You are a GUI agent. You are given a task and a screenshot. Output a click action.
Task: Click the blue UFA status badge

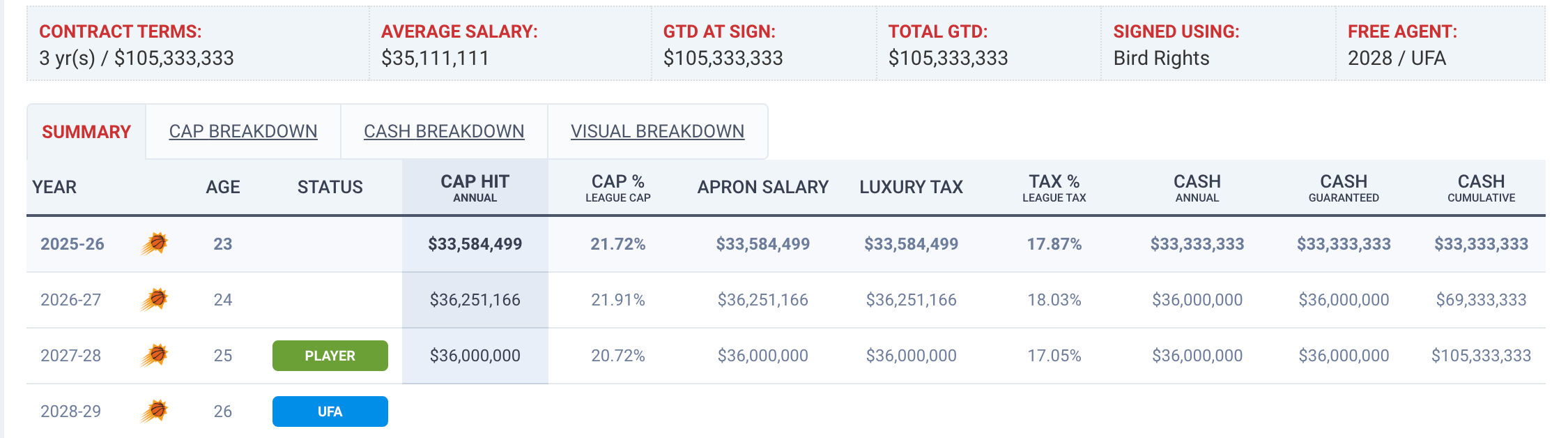(330, 411)
